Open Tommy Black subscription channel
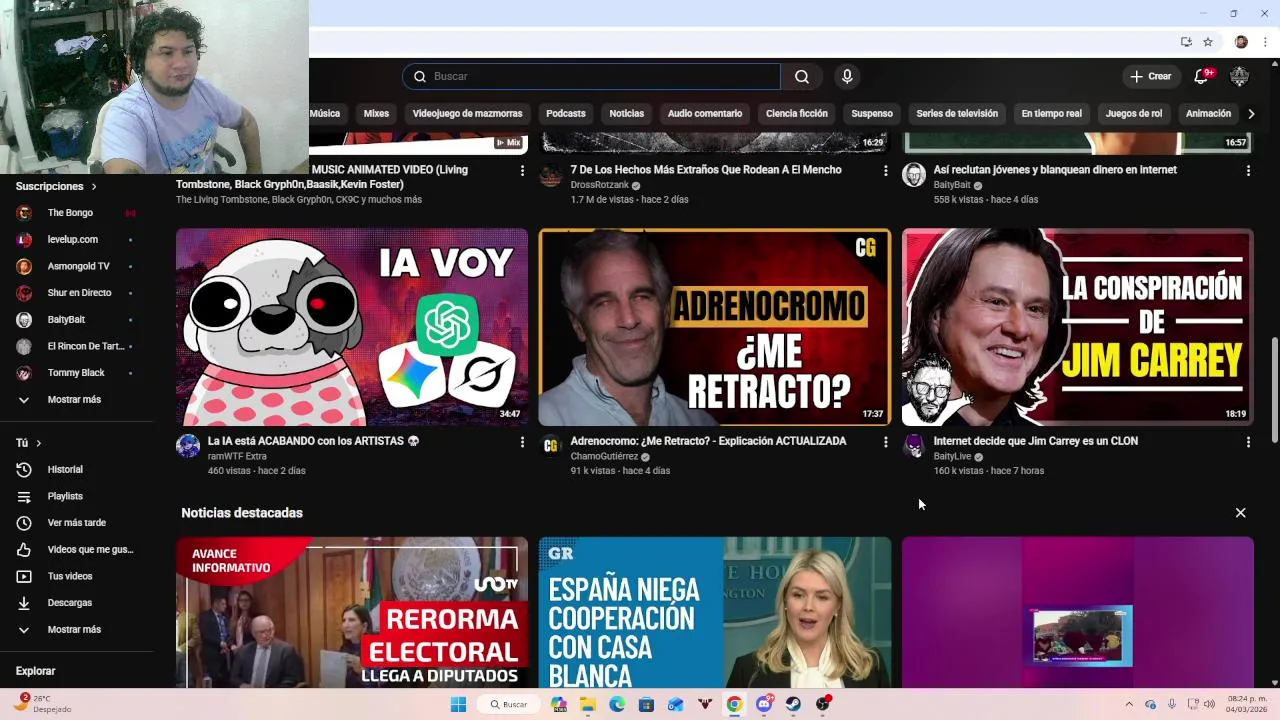Viewport: 1280px width, 720px height. (x=77, y=373)
